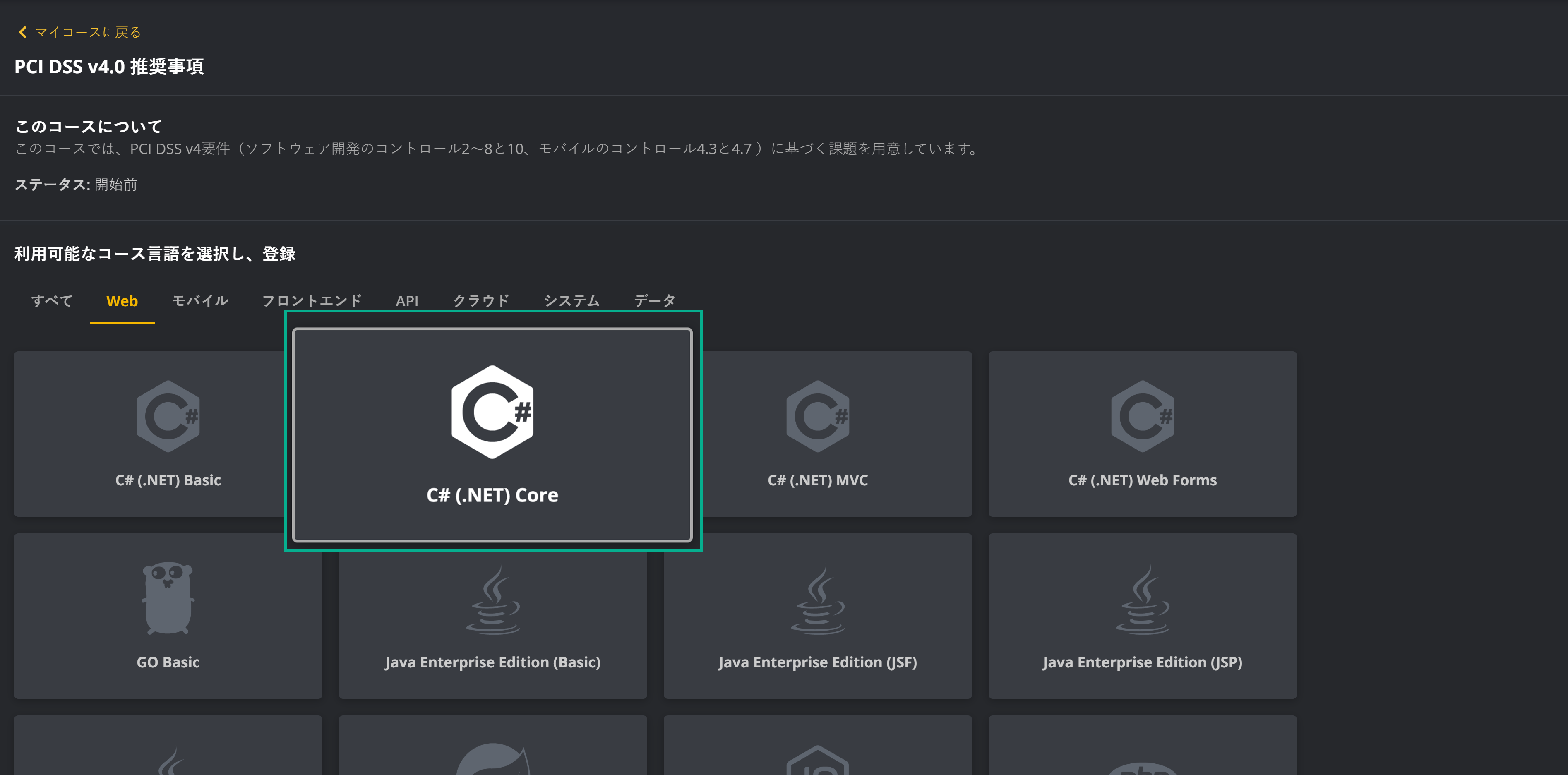Click Java icon on Enterprise Edition (JSF)

tap(817, 600)
